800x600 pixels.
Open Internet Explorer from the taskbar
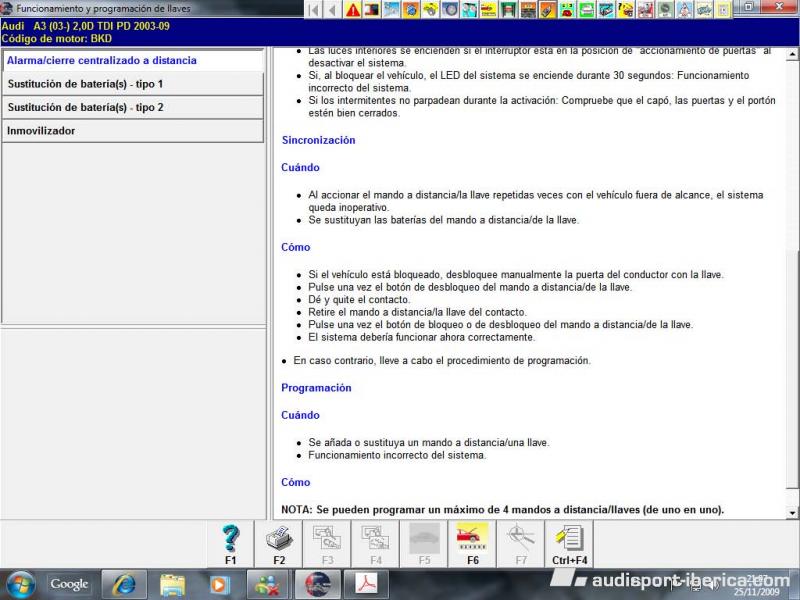click(x=124, y=585)
